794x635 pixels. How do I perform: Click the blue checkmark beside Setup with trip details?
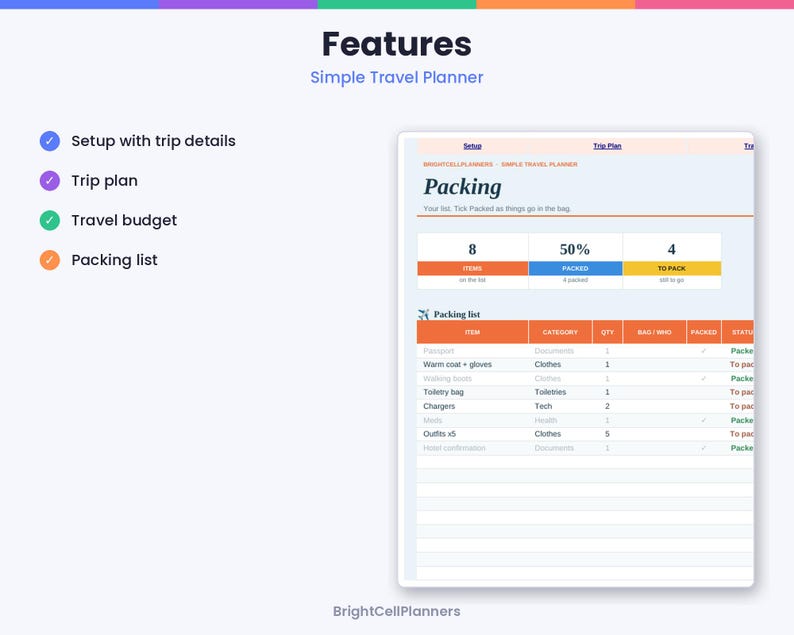pyautogui.click(x=50, y=141)
